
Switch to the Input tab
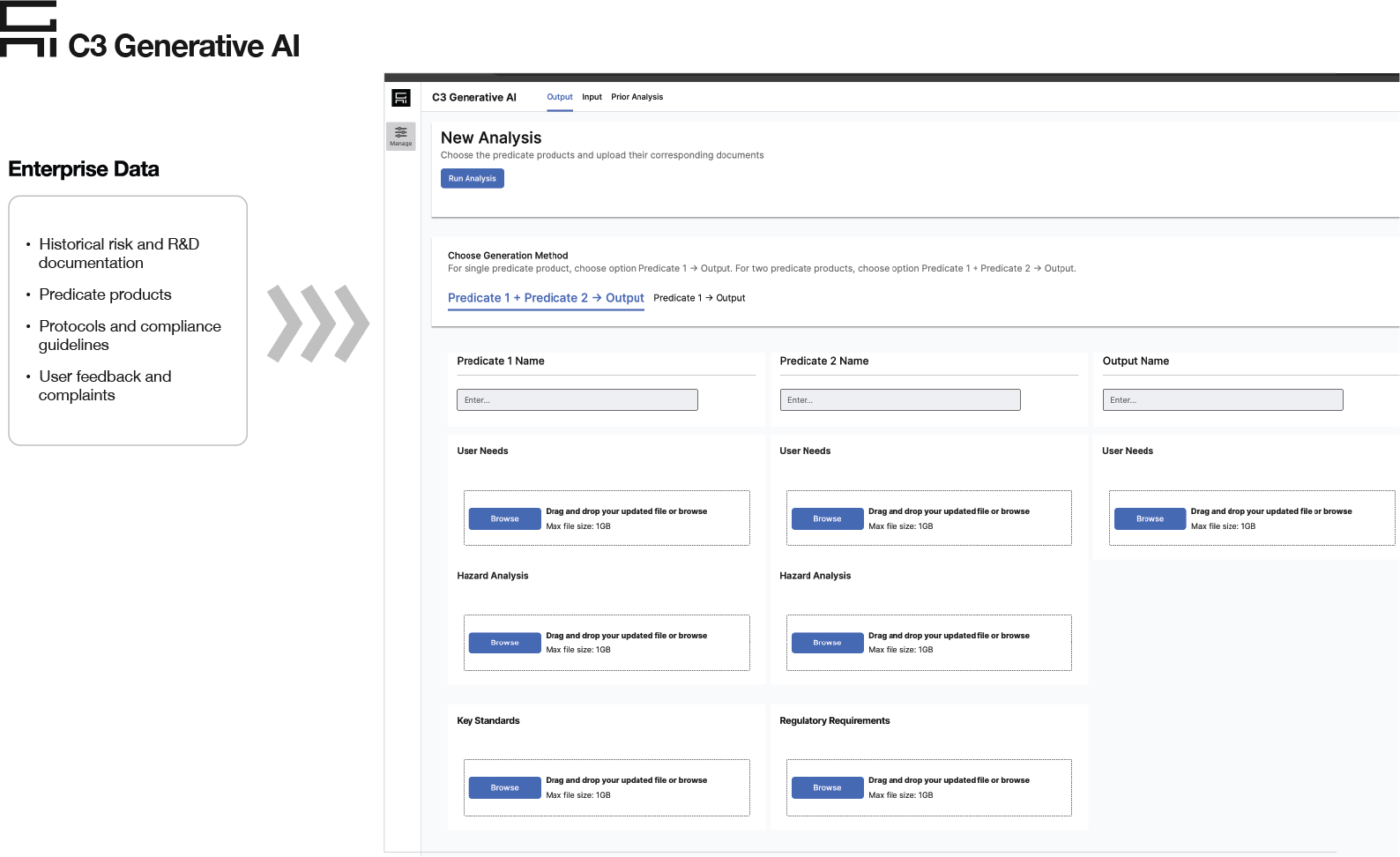(592, 97)
